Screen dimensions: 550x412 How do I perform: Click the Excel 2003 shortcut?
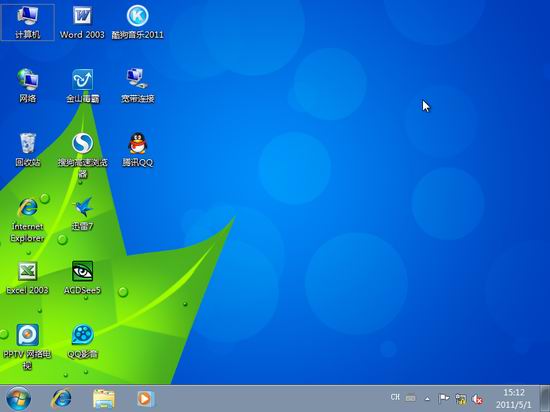(27, 277)
